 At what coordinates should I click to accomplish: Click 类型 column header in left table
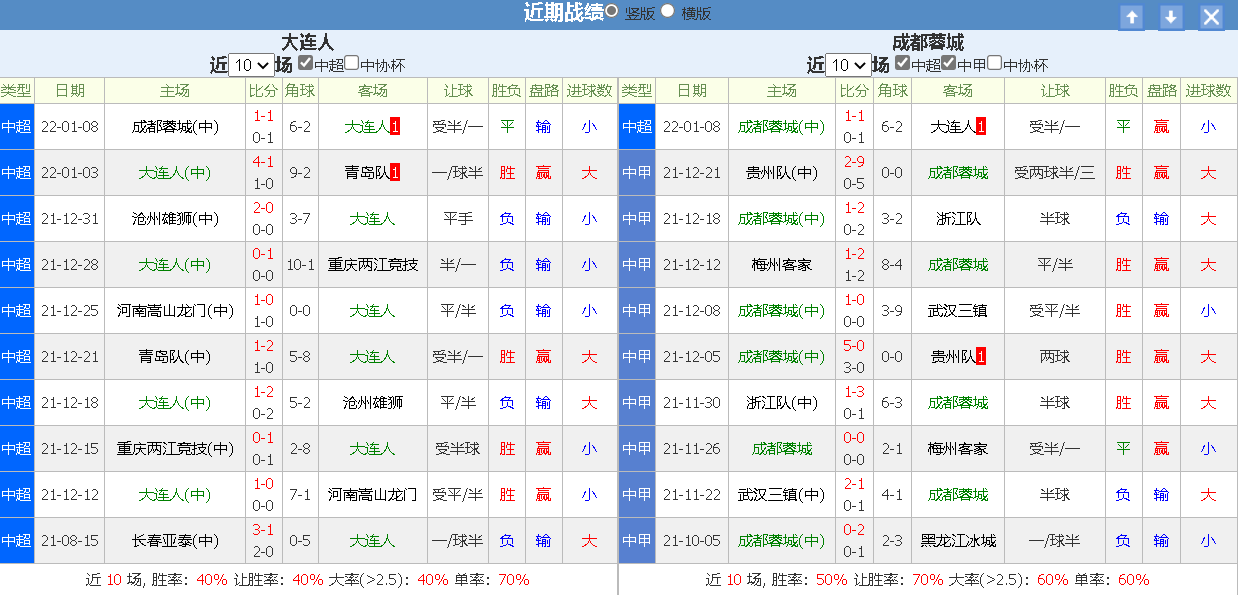click(x=16, y=91)
